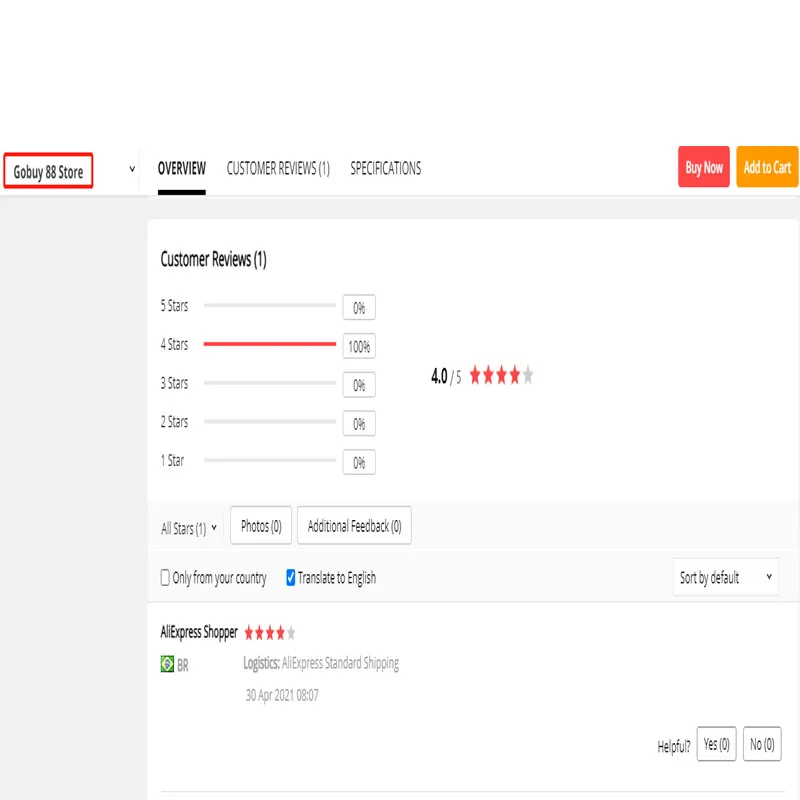This screenshot has height=800, width=800.
Task: Switch to the OVERVIEW tab
Action: coord(182,168)
